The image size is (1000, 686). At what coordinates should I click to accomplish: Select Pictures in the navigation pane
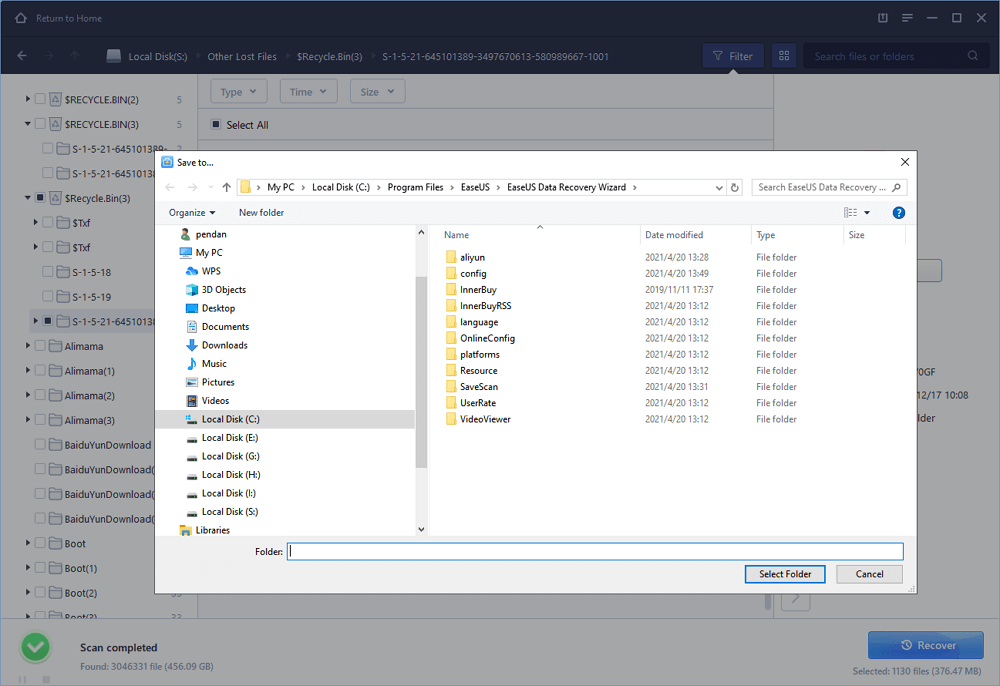(217, 382)
